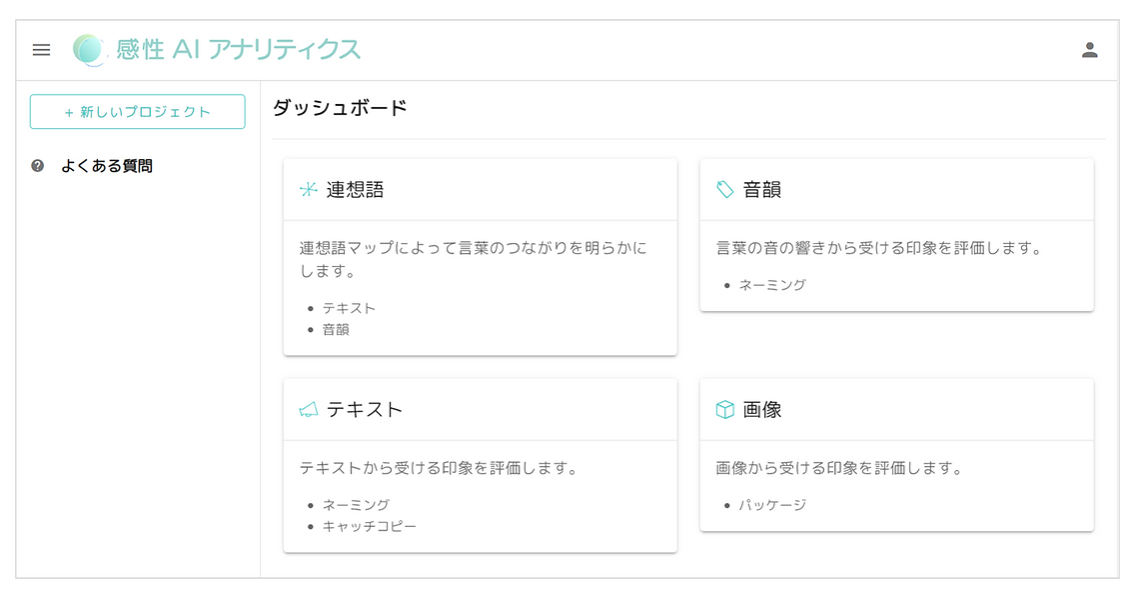Open the hamburger navigation menu

[x=41, y=50]
